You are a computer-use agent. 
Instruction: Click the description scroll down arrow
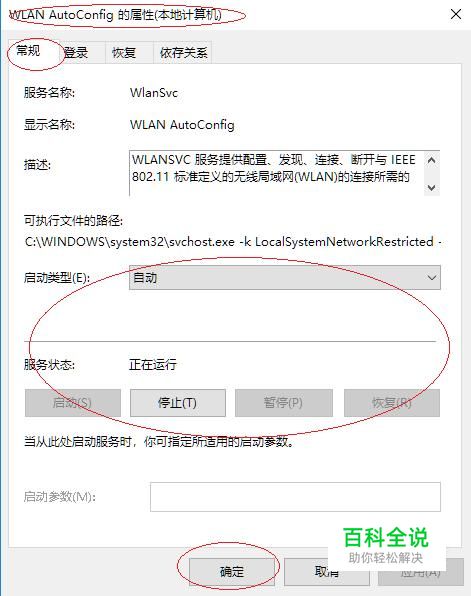pos(431,187)
